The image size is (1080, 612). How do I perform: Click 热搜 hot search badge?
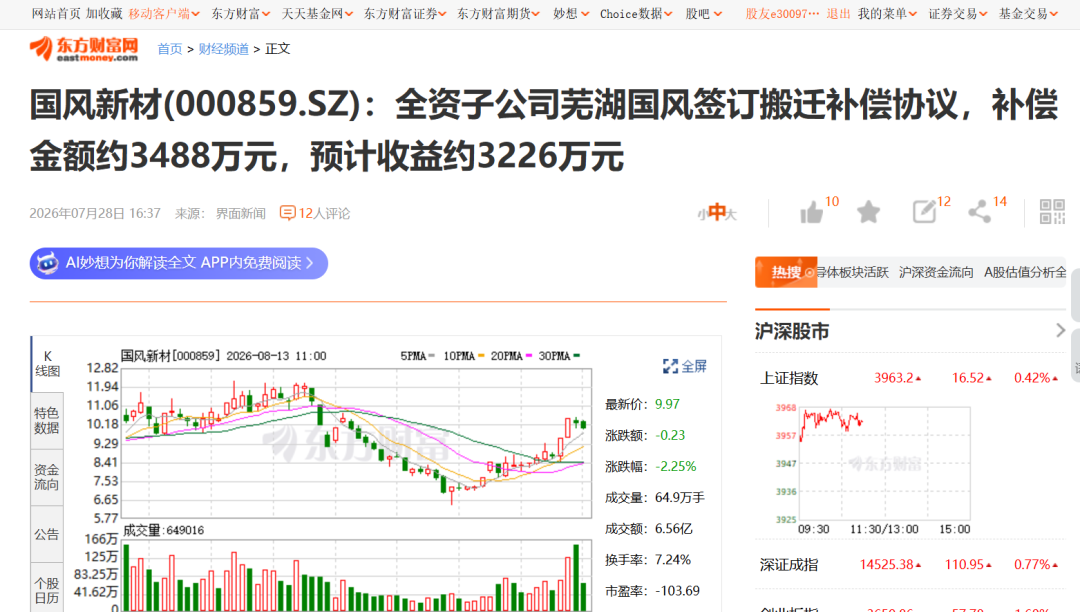pyautogui.click(x=786, y=273)
